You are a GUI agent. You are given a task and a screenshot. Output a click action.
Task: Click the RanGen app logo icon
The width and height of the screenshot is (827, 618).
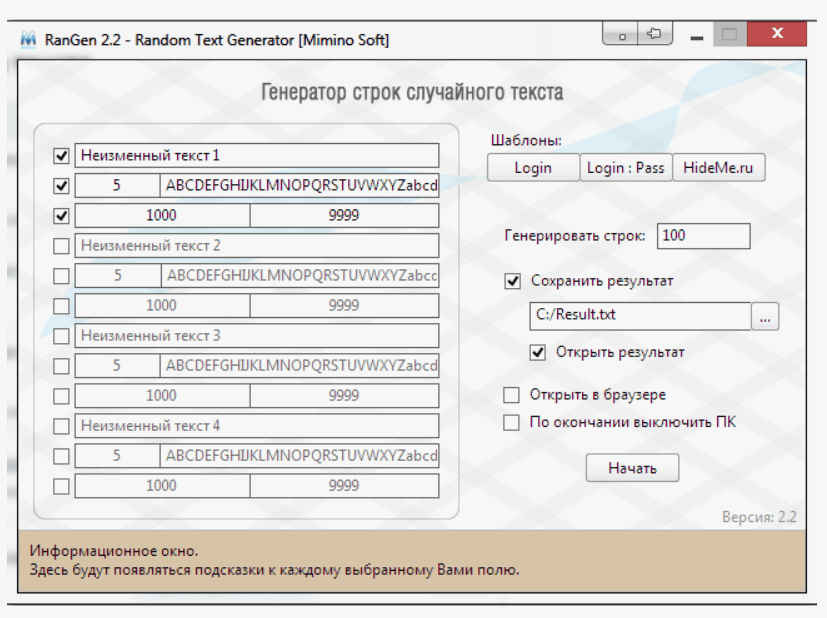(x=28, y=40)
